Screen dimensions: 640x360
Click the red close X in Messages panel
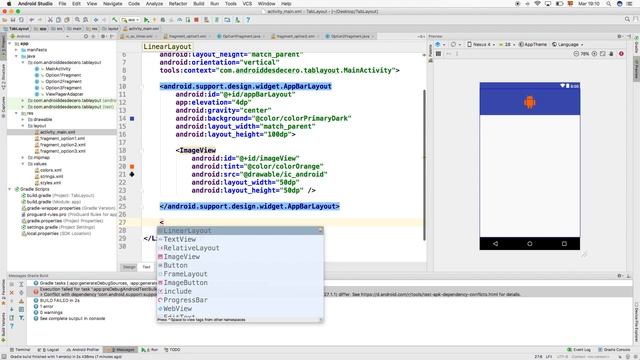(x=11, y=293)
